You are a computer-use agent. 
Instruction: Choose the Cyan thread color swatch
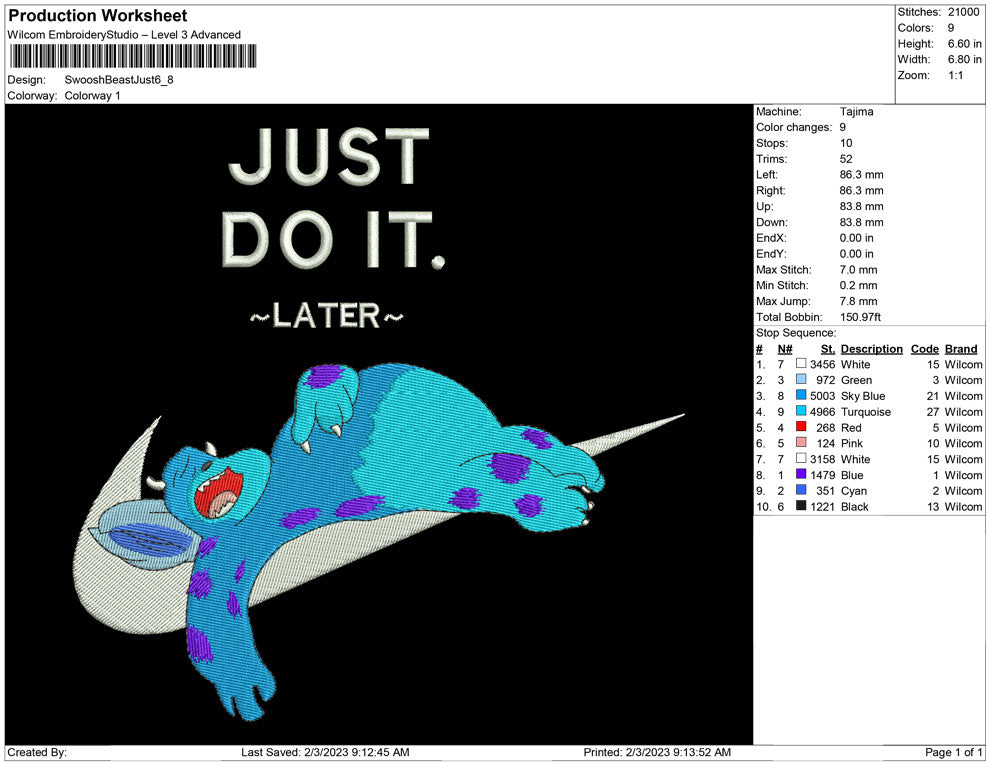(x=801, y=491)
